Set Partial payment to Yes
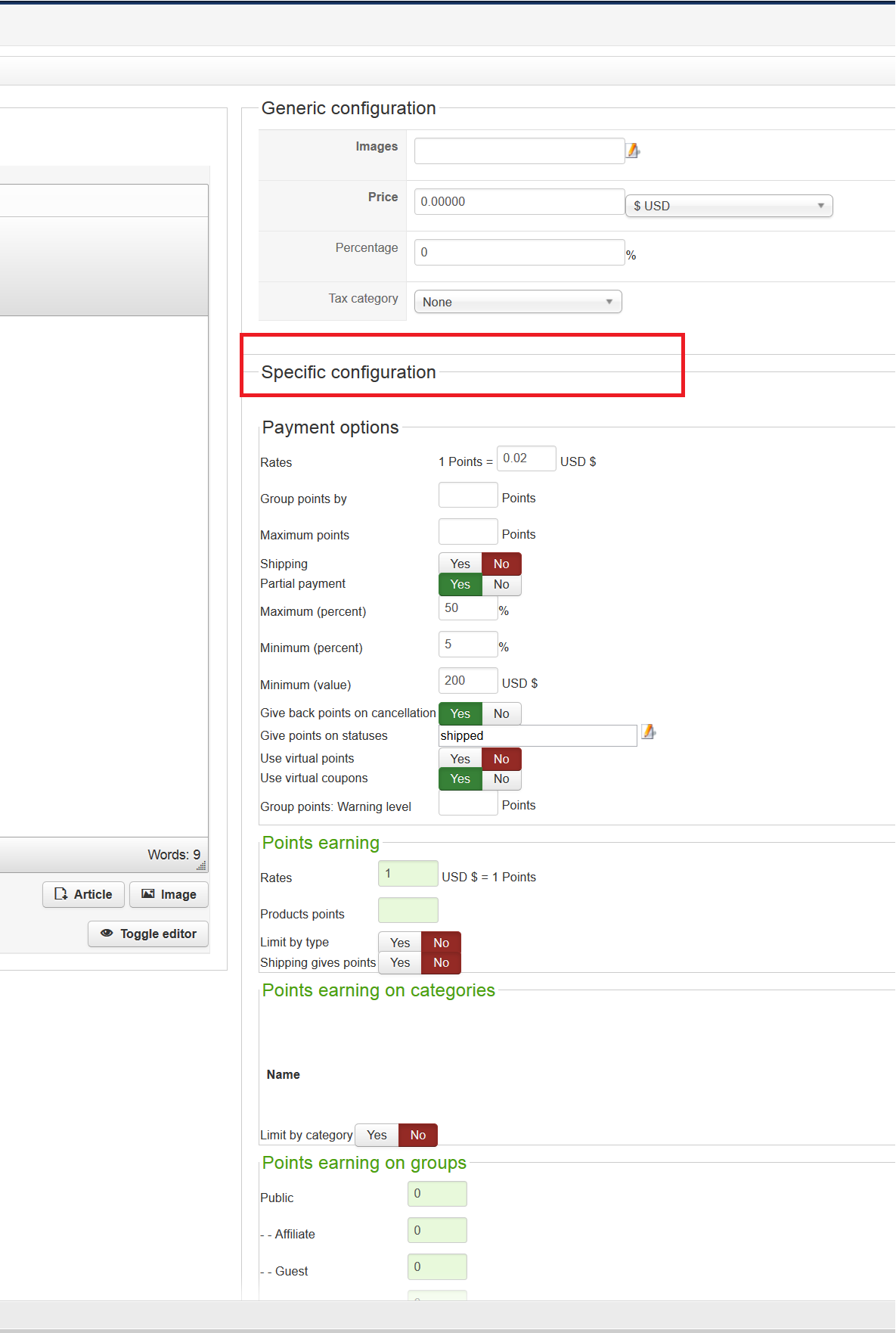Screen dimensions: 896x1333 (x=460, y=584)
